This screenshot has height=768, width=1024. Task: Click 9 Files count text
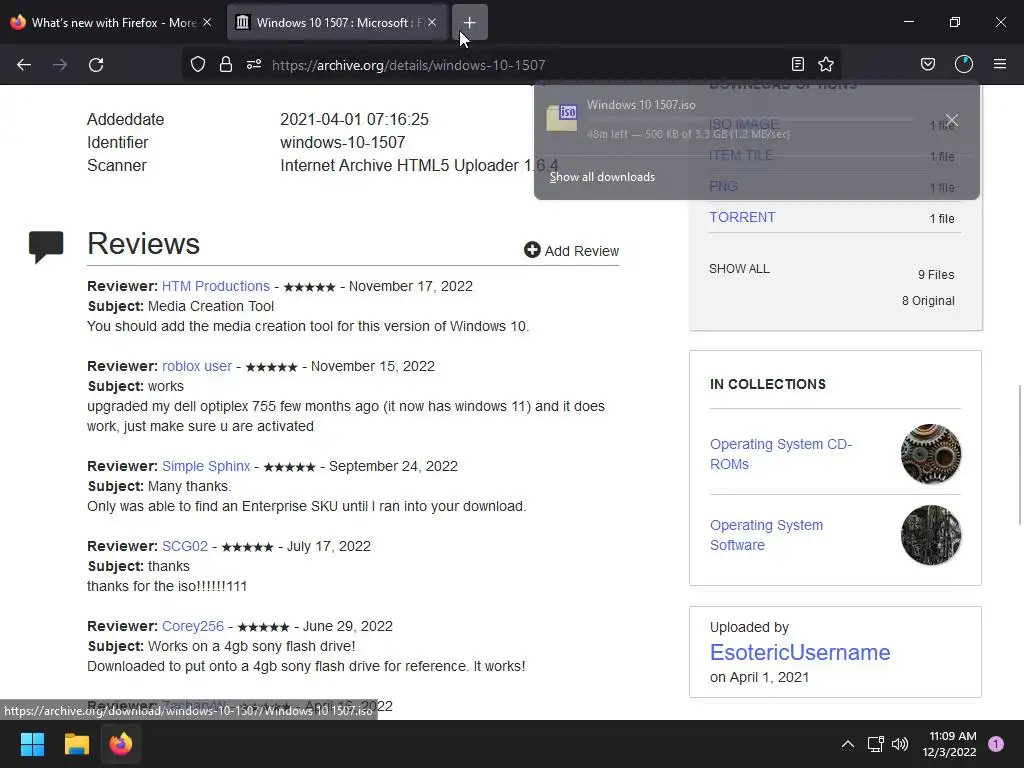pos(936,275)
